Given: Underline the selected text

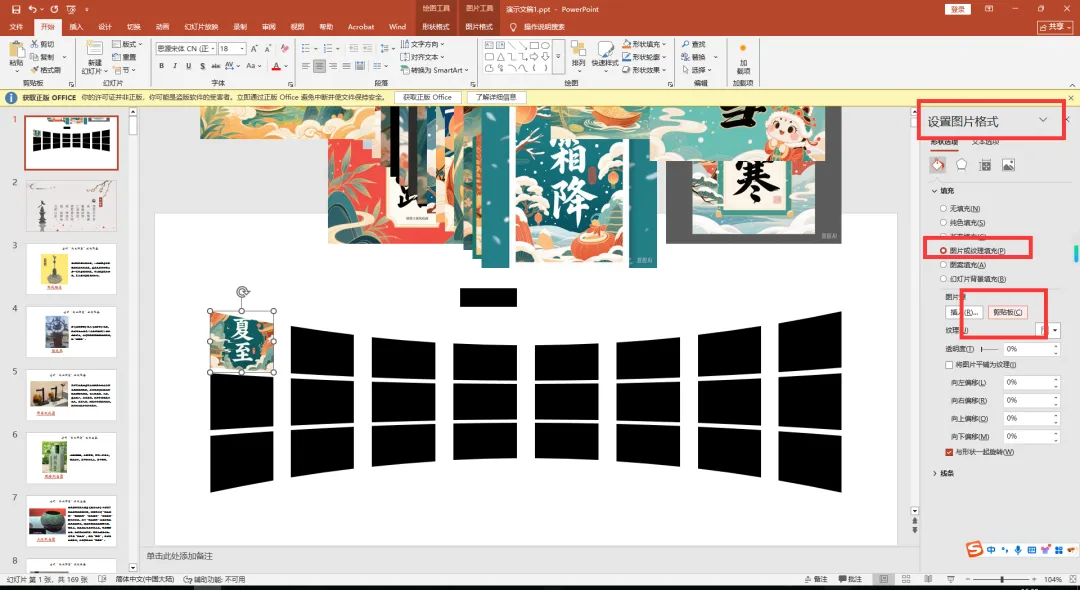Looking at the screenshot, I should pos(188,66).
